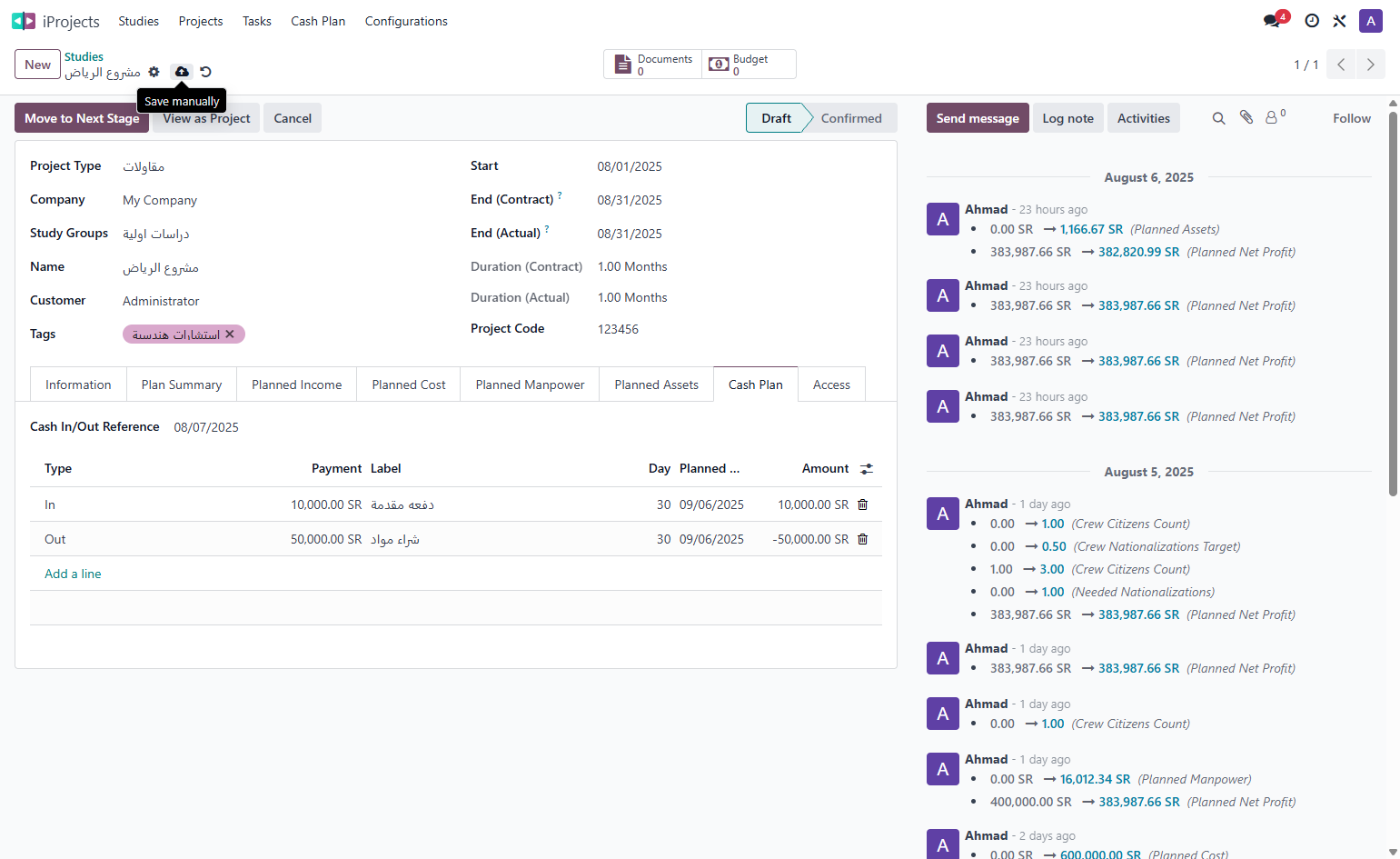Open the gear actions menu beside record name
Screen dimensions: 1400x859
[154, 72]
